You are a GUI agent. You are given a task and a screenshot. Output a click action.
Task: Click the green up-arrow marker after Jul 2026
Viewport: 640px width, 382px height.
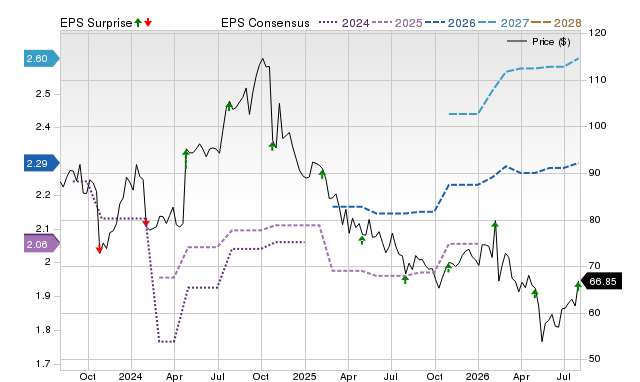coord(578,286)
